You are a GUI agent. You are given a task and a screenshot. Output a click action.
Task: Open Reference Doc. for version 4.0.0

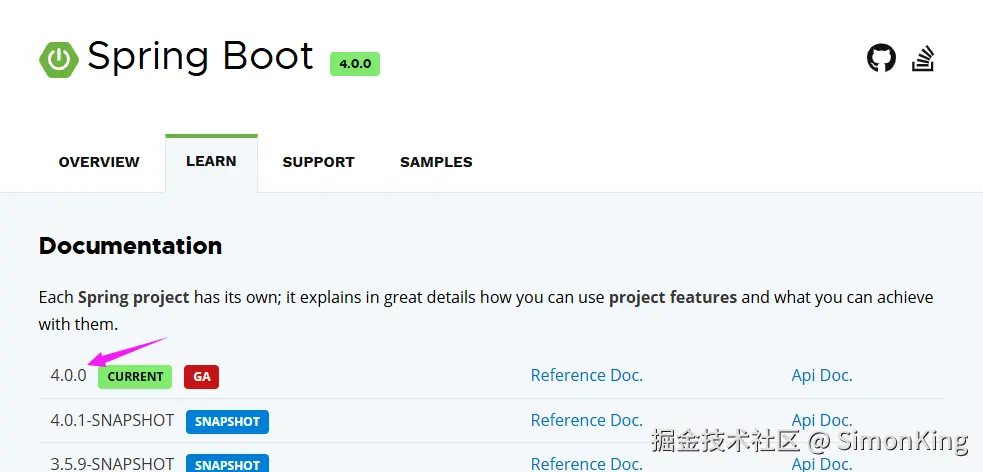tap(586, 376)
